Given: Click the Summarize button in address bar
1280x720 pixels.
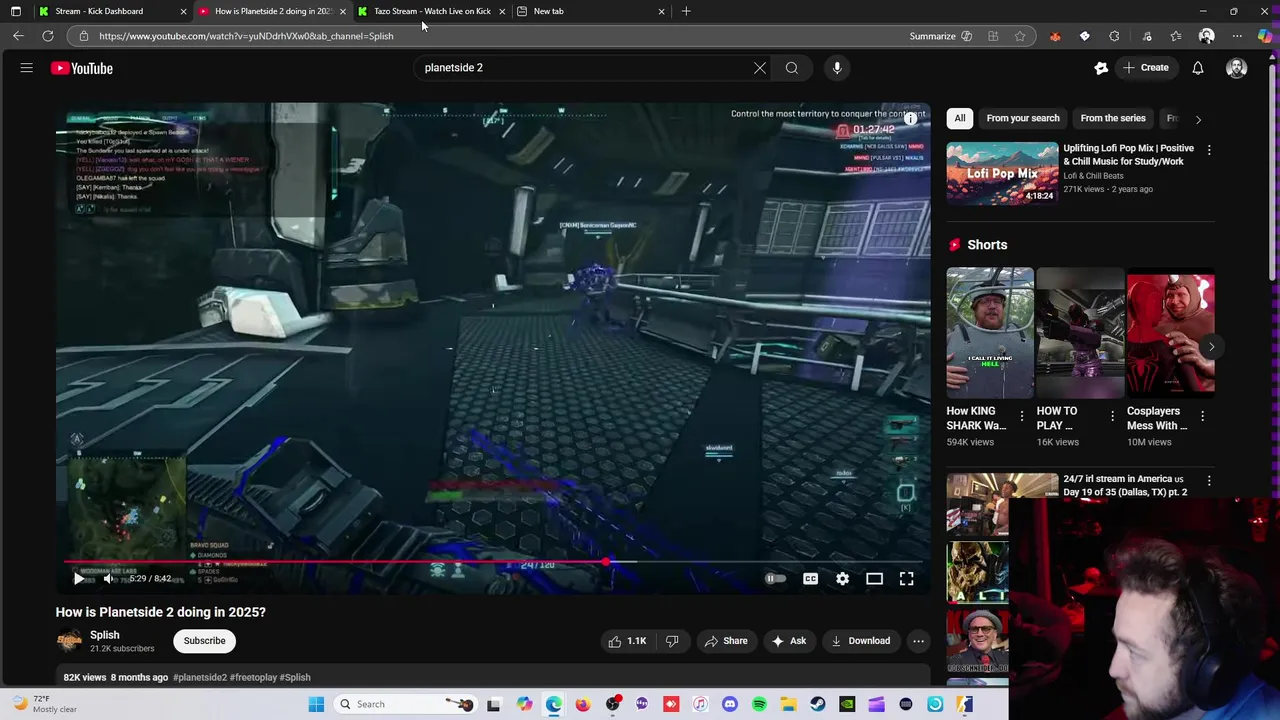Looking at the screenshot, I should (x=940, y=36).
